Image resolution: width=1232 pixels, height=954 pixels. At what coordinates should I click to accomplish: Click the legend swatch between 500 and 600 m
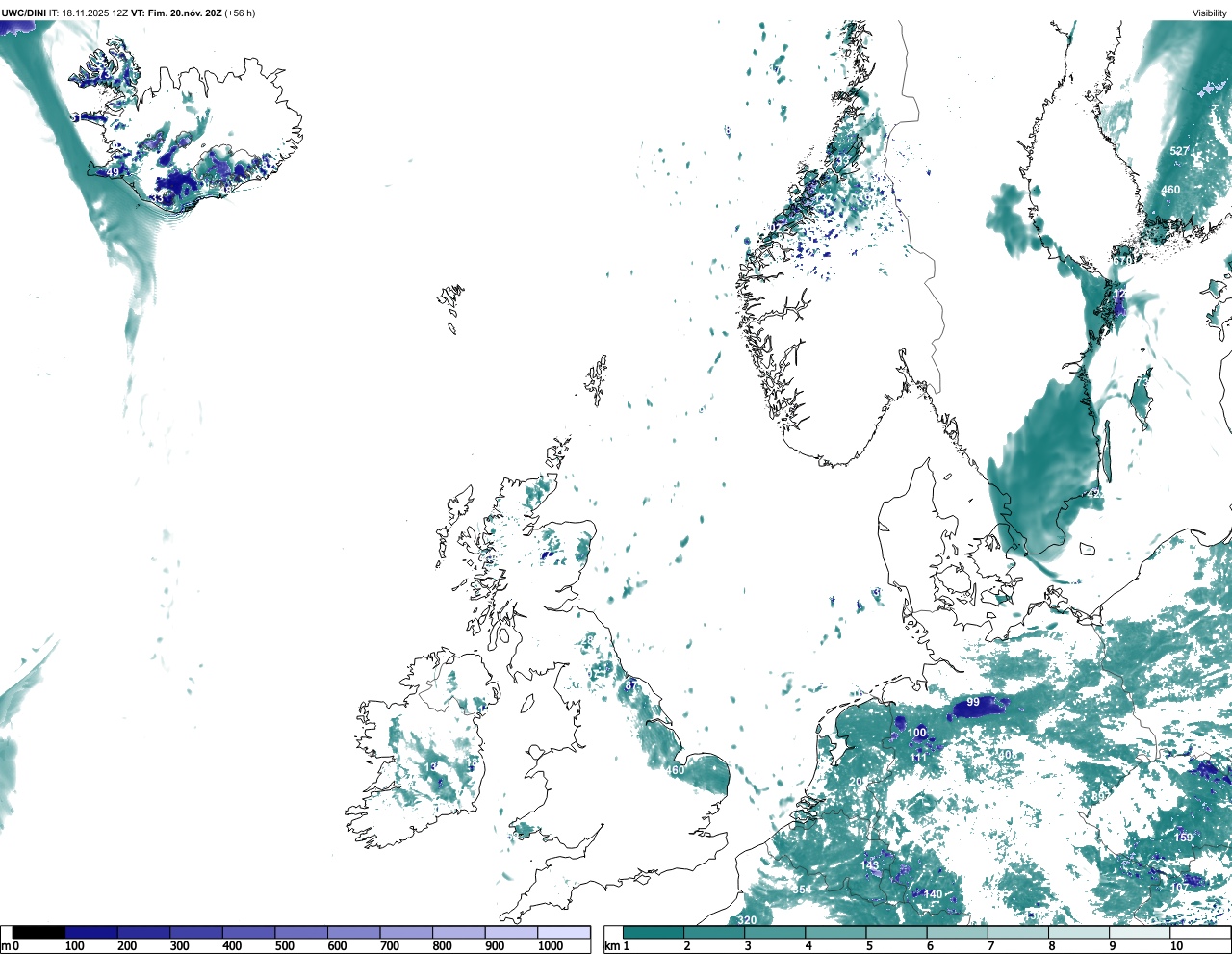pyautogui.click(x=301, y=932)
